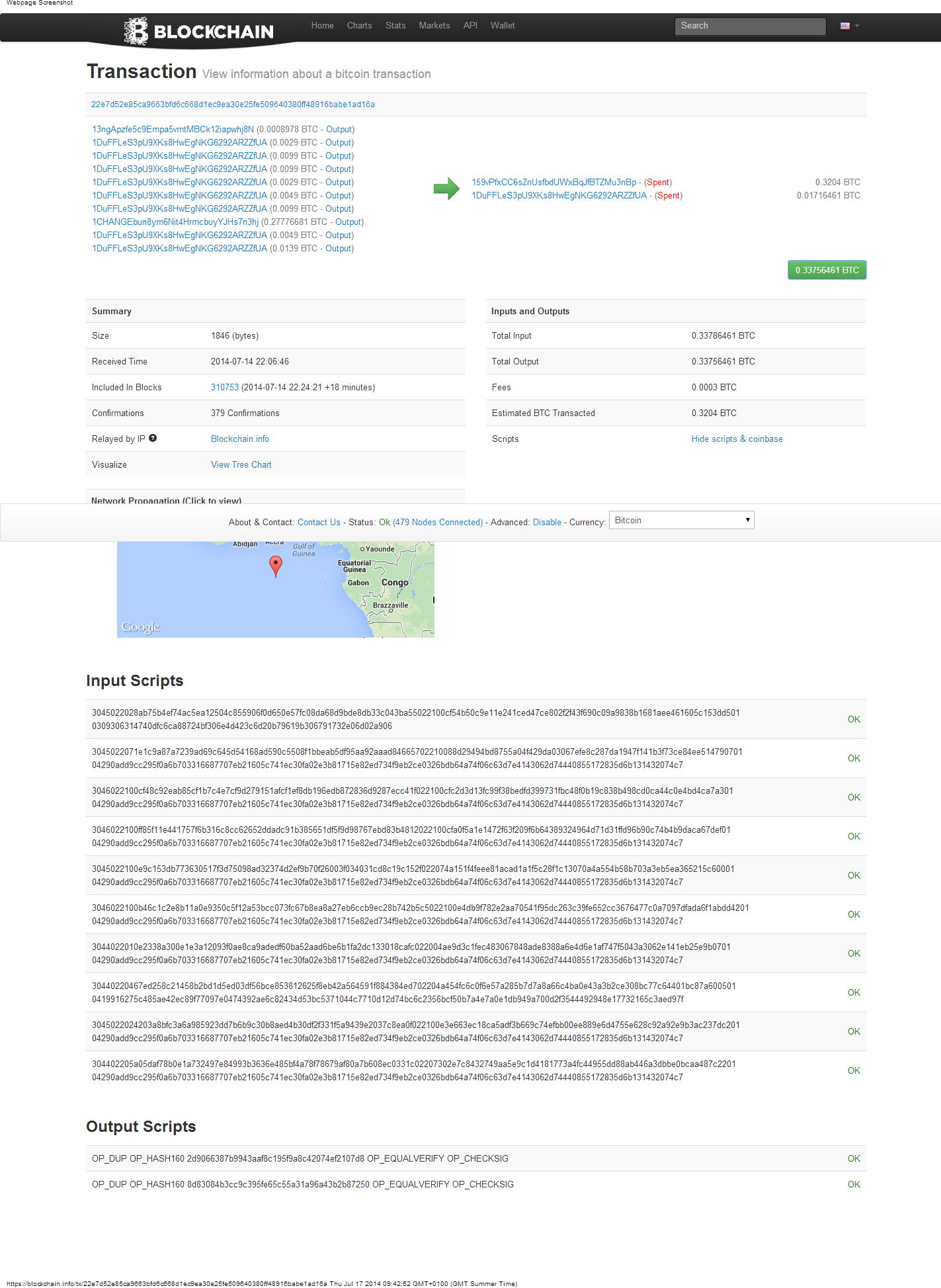941x1288 pixels.
Task: Open the Markets navigation item
Action: (434, 26)
